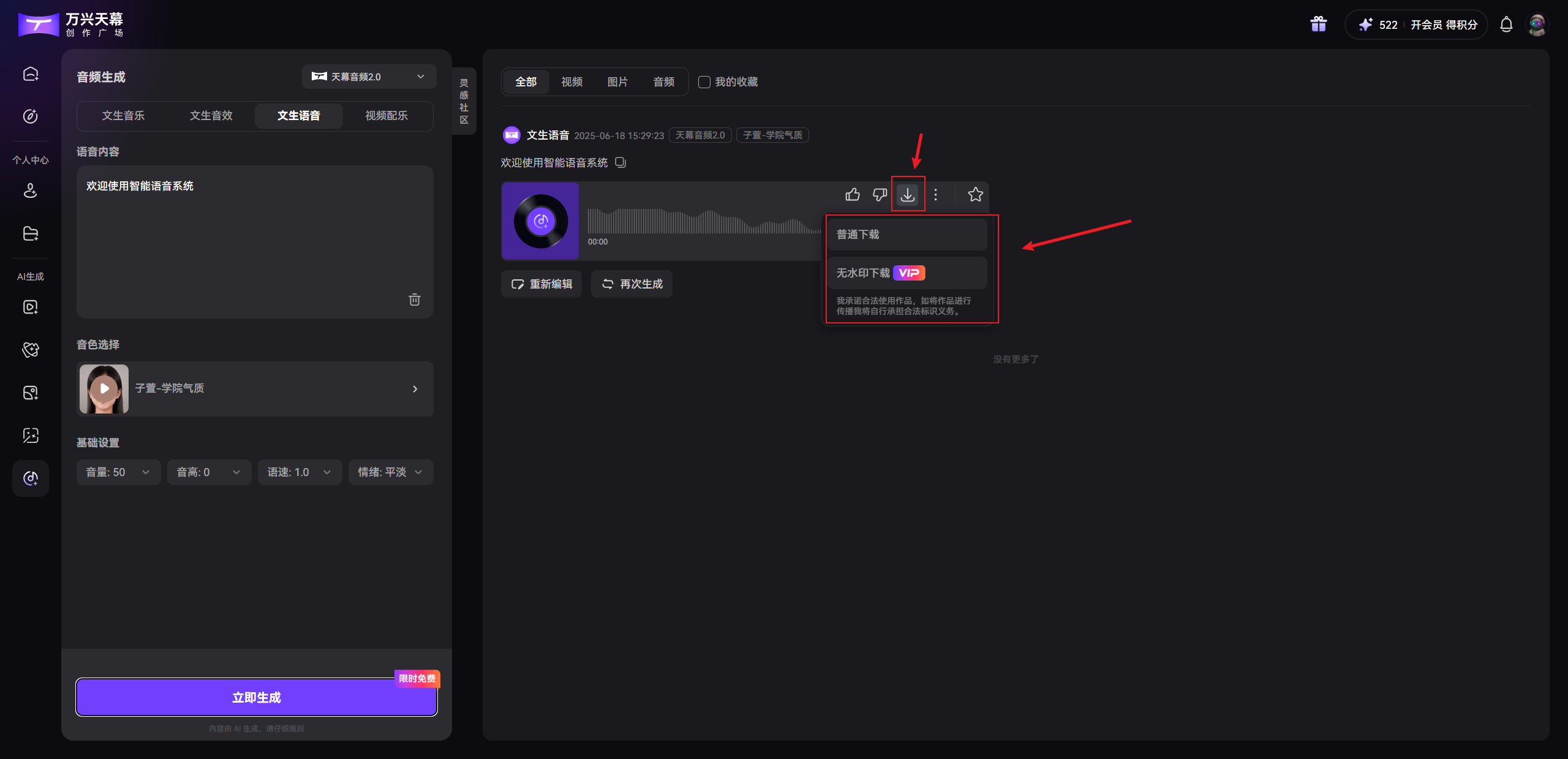Image resolution: width=1568 pixels, height=759 pixels.
Task: Open the three-dot more options menu
Action: pos(935,195)
